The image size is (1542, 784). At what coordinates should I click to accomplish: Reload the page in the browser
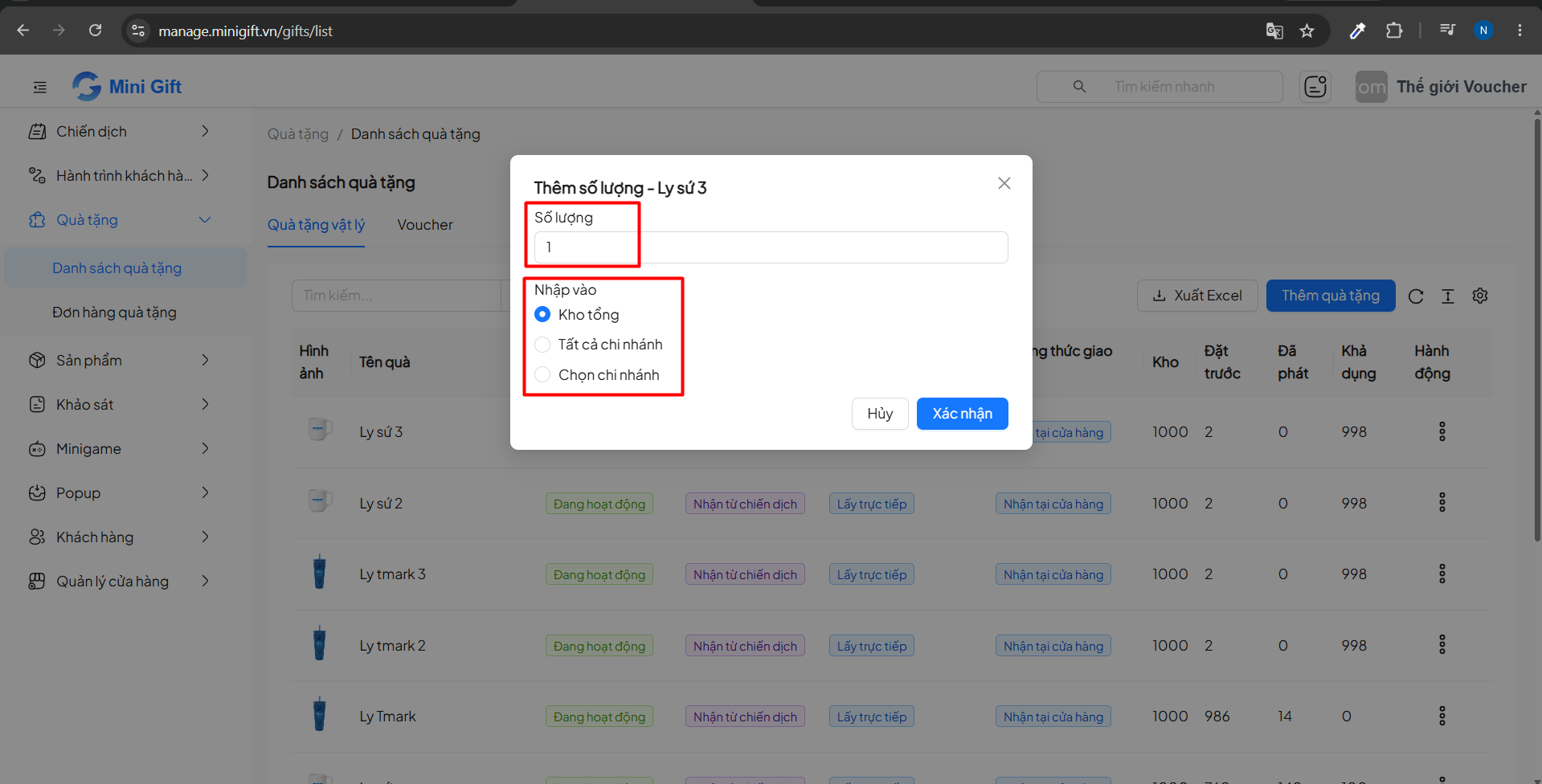click(x=95, y=31)
